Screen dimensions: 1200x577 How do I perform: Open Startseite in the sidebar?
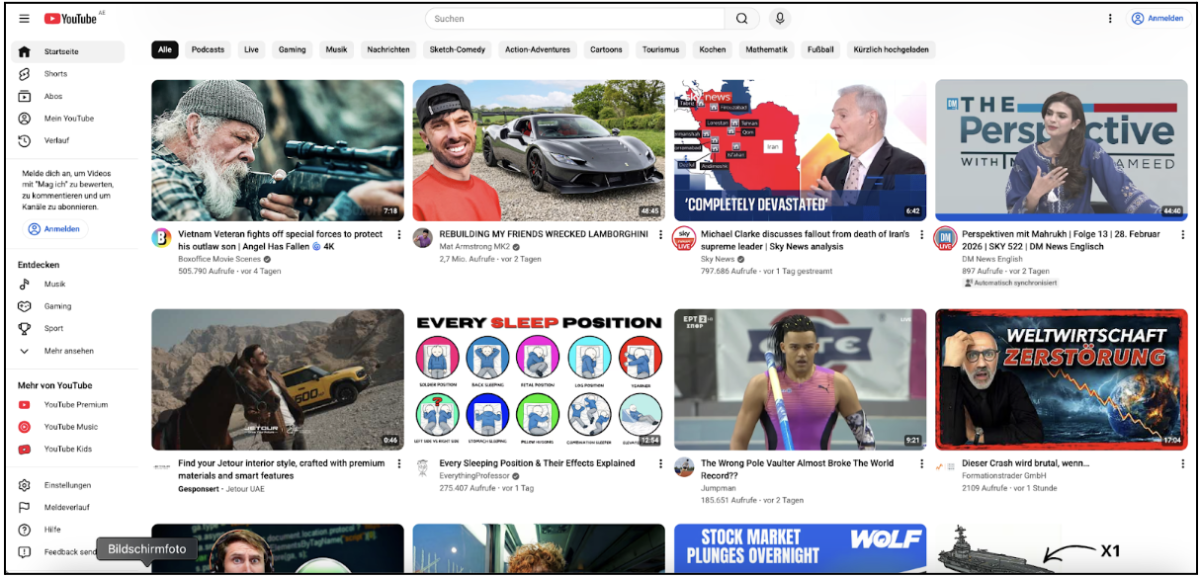point(68,52)
